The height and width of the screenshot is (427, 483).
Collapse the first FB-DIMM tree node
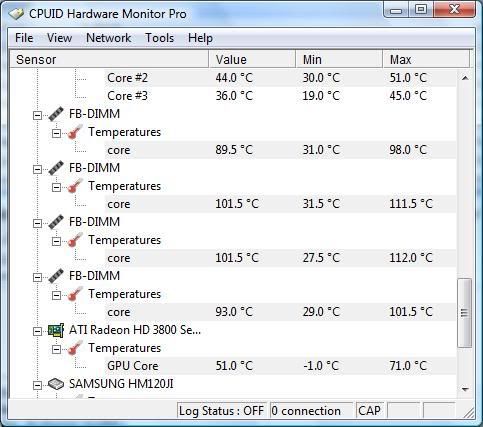pyautogui.click(x=37, y=115)
